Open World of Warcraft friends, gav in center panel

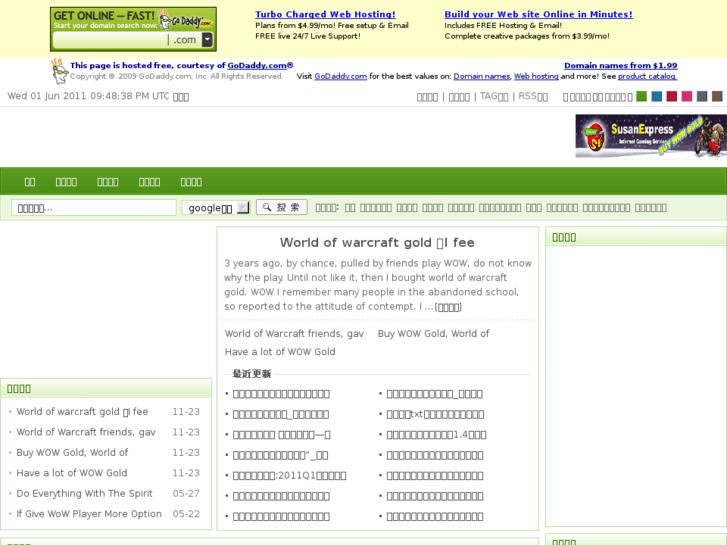click(x=294, y=333)
